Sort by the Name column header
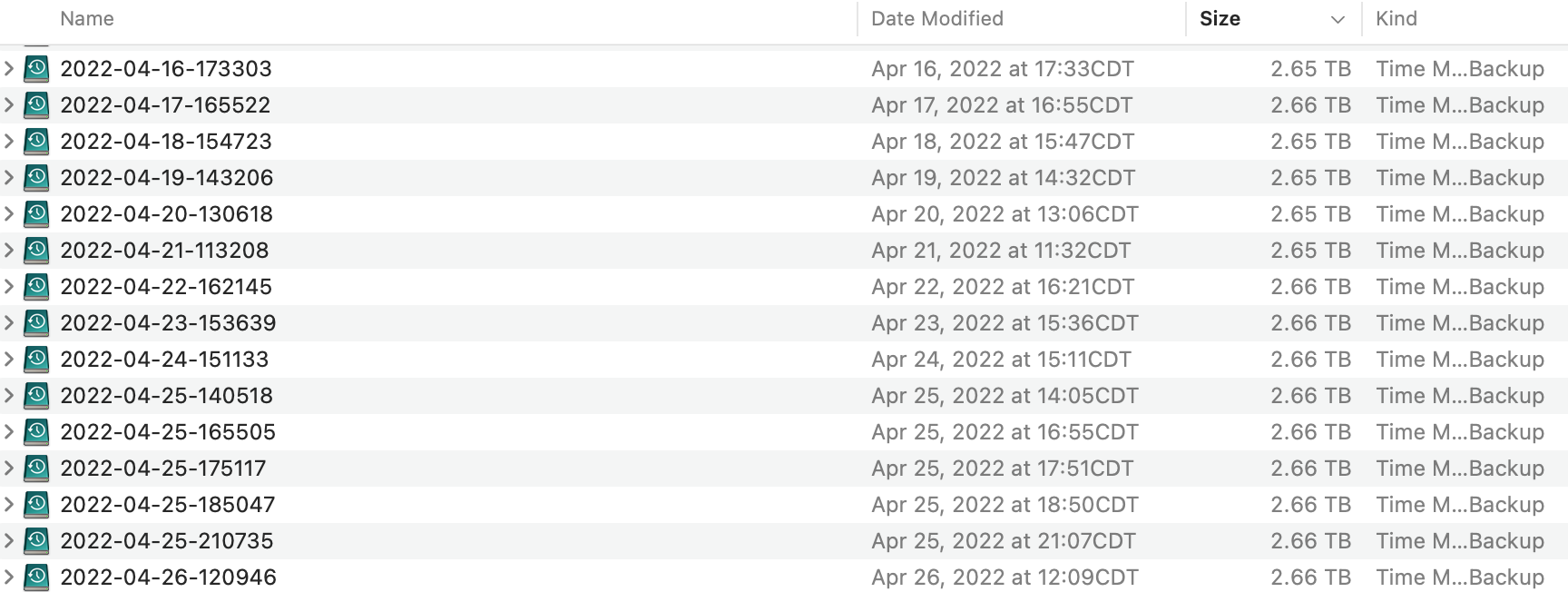The height and width of the screenshot is (592, 1568). (87, 19)
